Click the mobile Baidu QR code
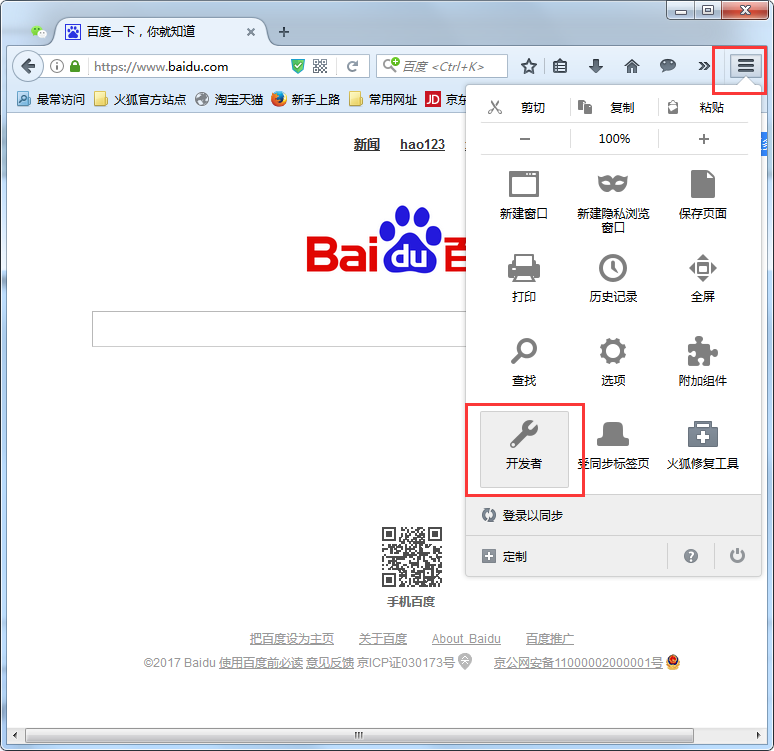The width and height of the screenshot is (774, 751). (411, 556)
